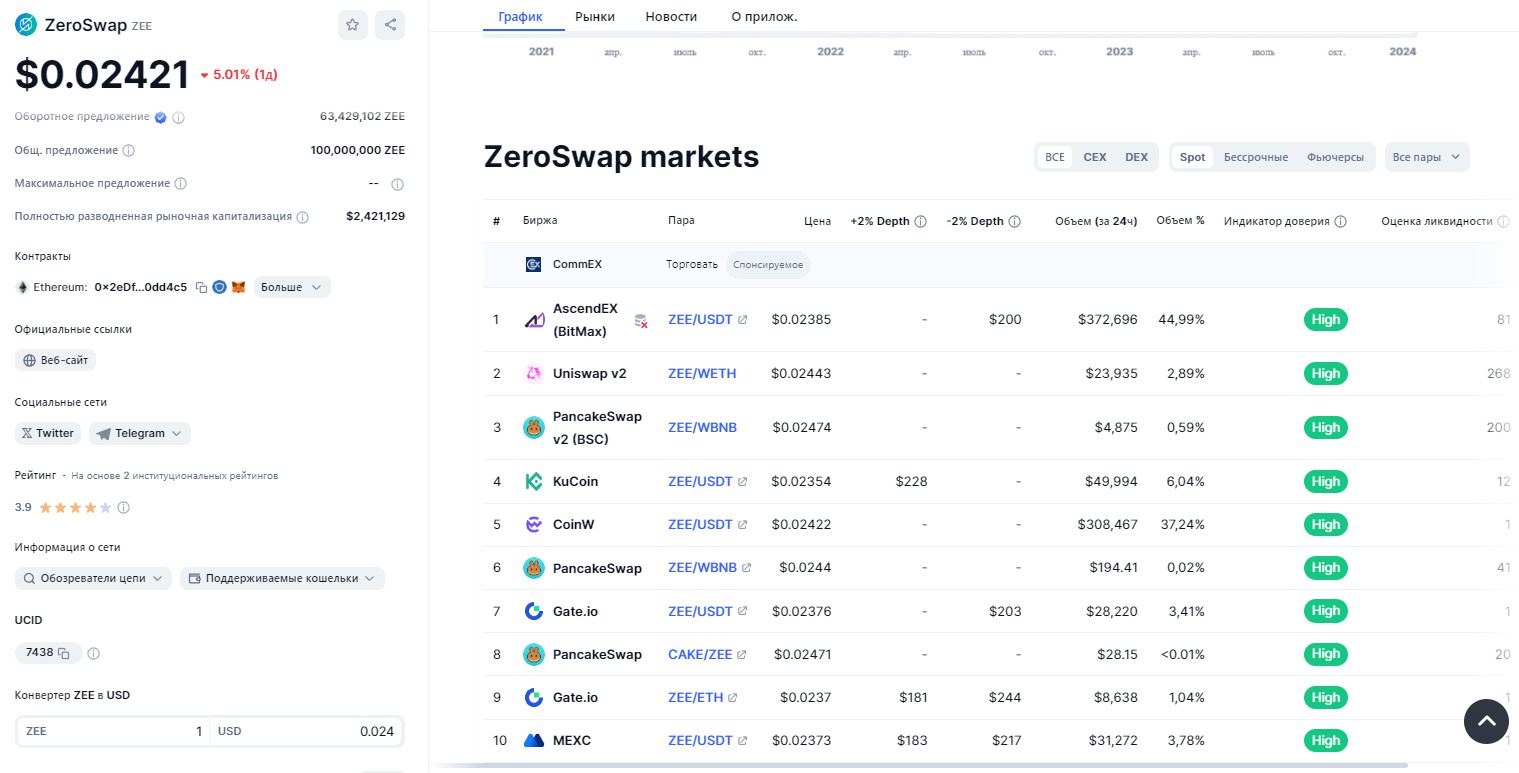Expand the Больше contracts dropdown
This screenshot has height=773, width=1519.
(x=291, y=287)
